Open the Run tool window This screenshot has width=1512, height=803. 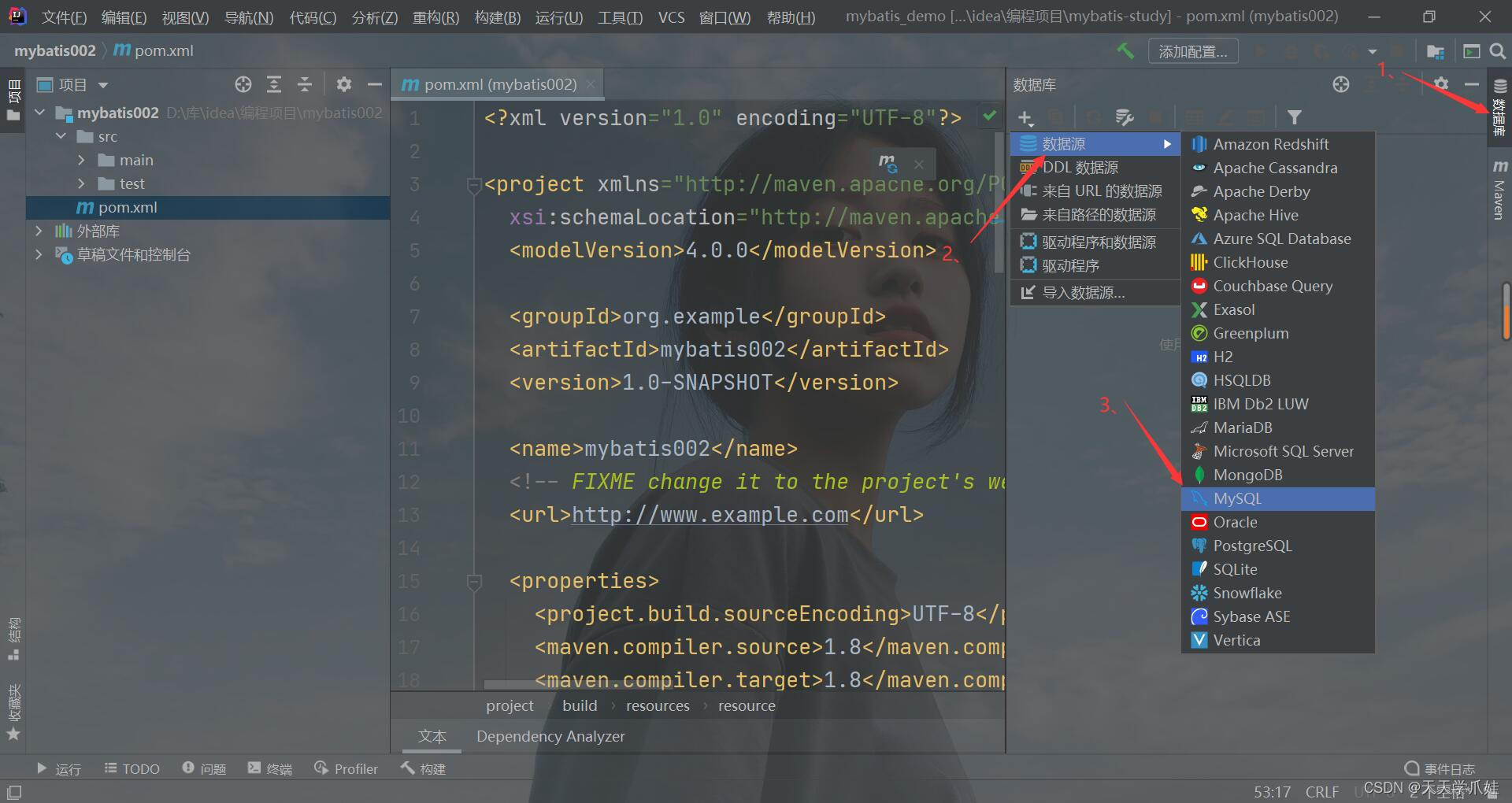(58, 768)
